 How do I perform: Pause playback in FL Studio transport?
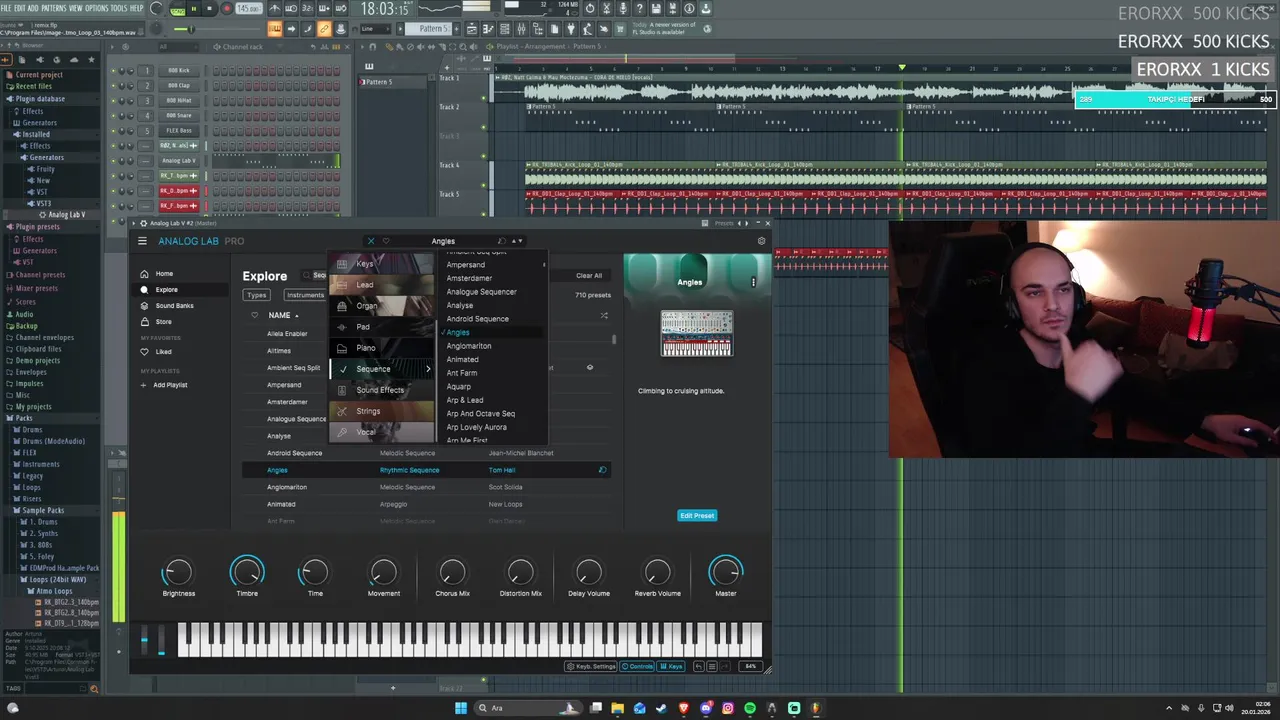click(194, 9)
